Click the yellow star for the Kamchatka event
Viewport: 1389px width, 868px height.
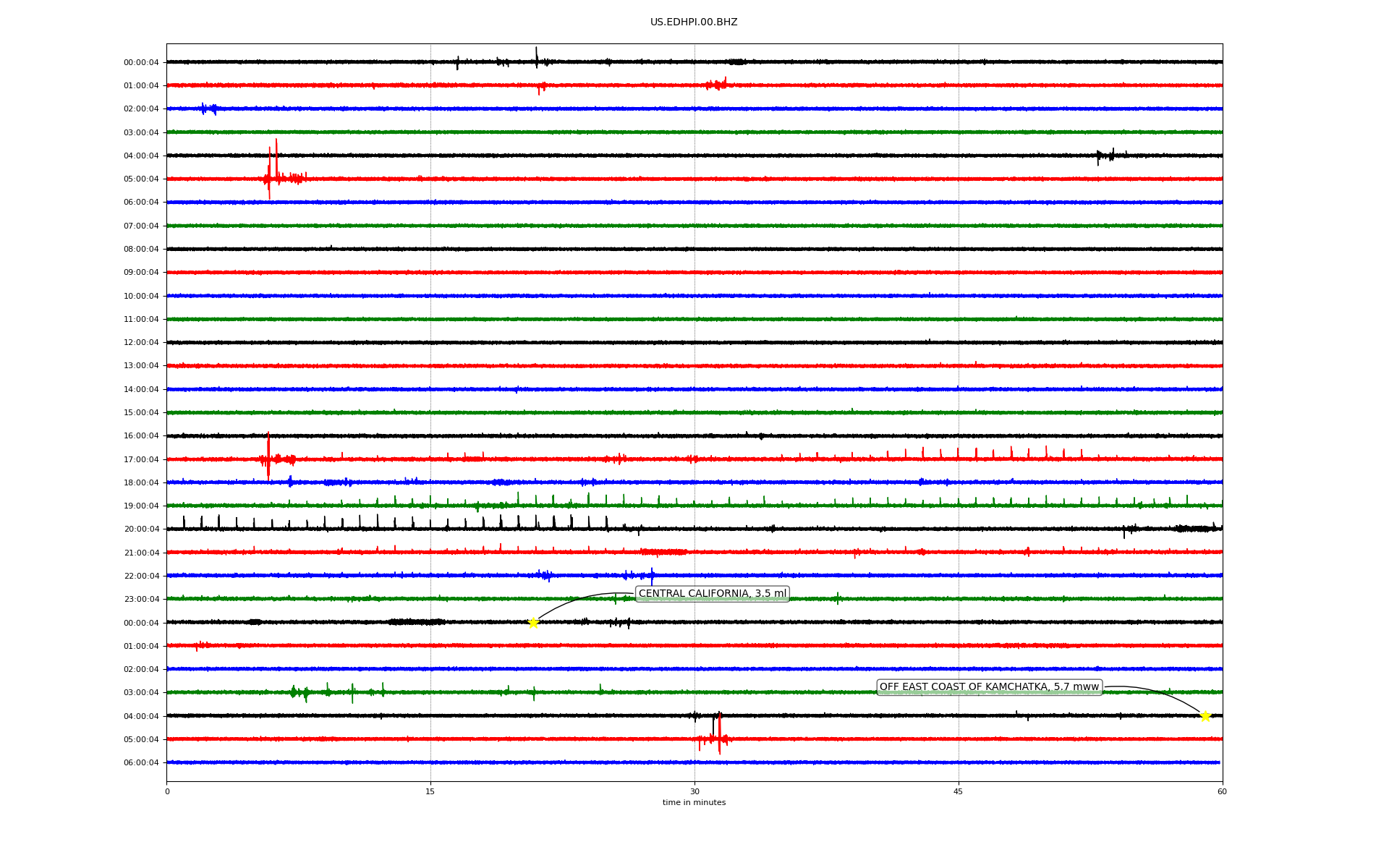1205,716
